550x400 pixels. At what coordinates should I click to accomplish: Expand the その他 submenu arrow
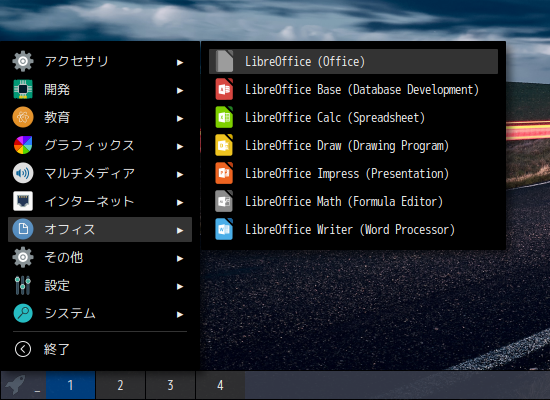tap(180, 259)
